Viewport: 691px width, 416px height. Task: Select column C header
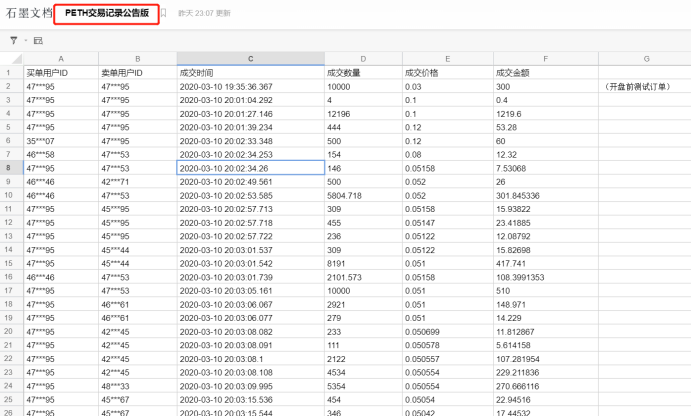(251, 59)
